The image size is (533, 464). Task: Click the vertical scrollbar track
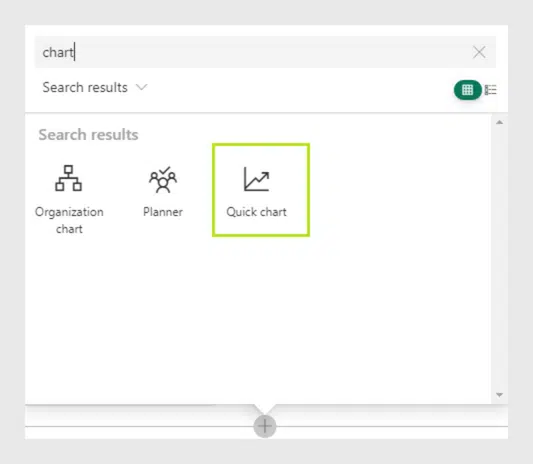[x=499, y=258]
